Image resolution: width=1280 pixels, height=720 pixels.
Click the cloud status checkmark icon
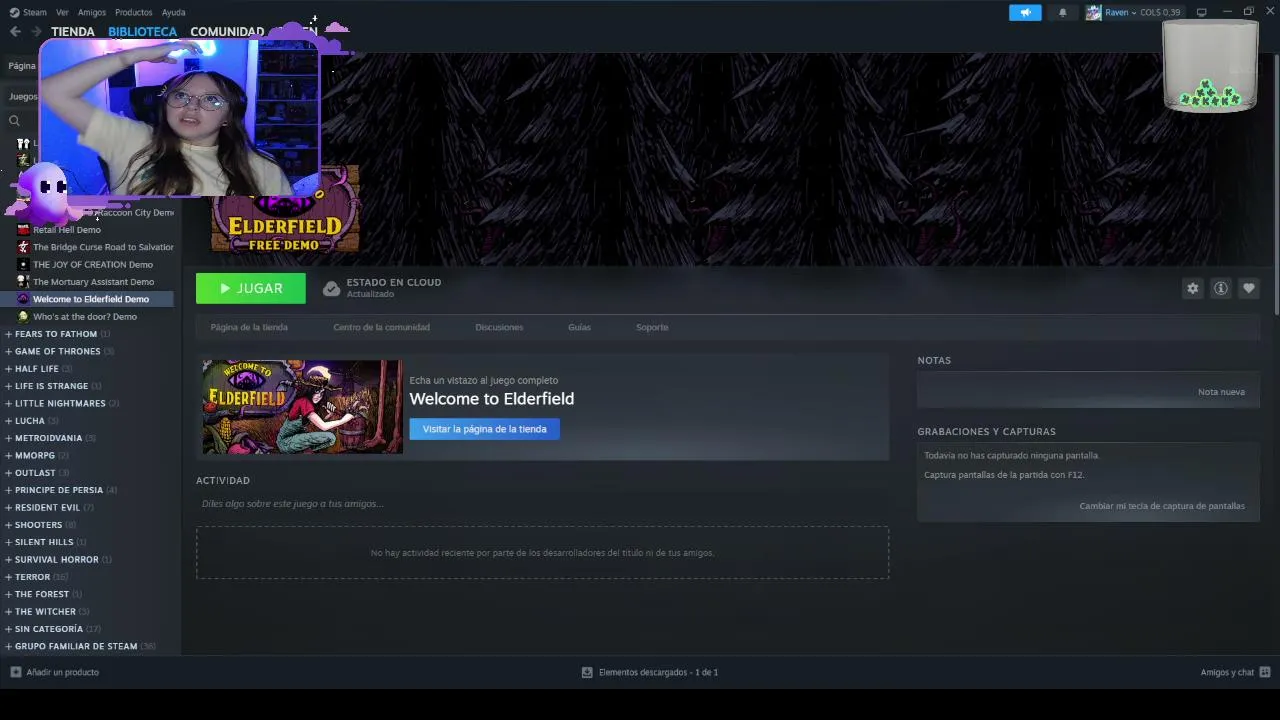tap(331, 289)
